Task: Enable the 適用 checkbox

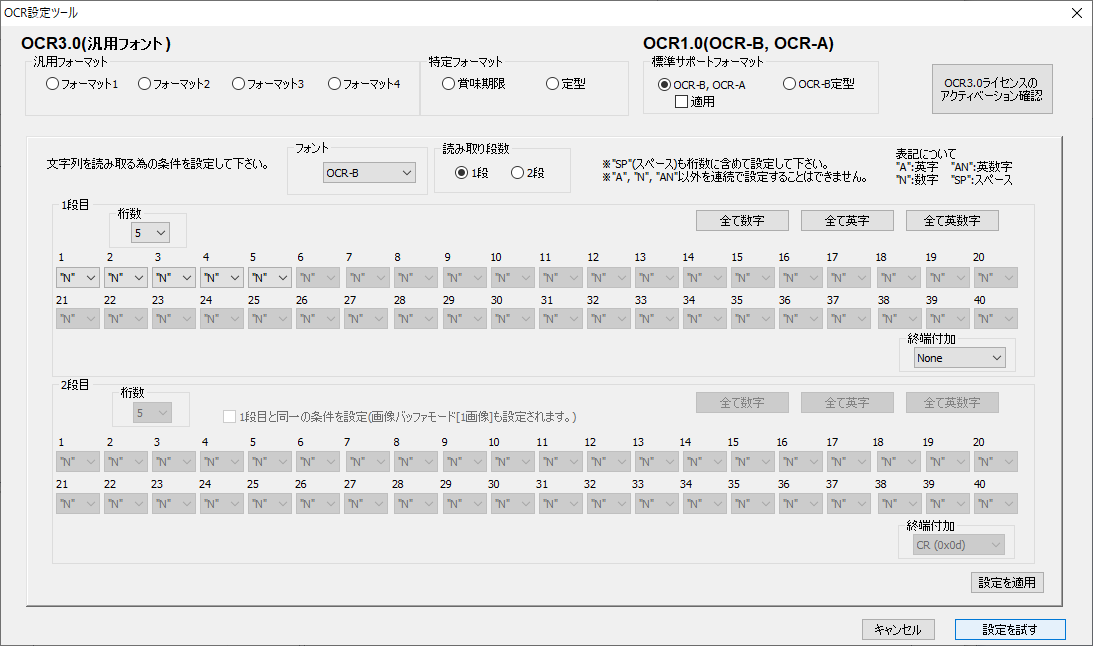Action: pos(682,101)
